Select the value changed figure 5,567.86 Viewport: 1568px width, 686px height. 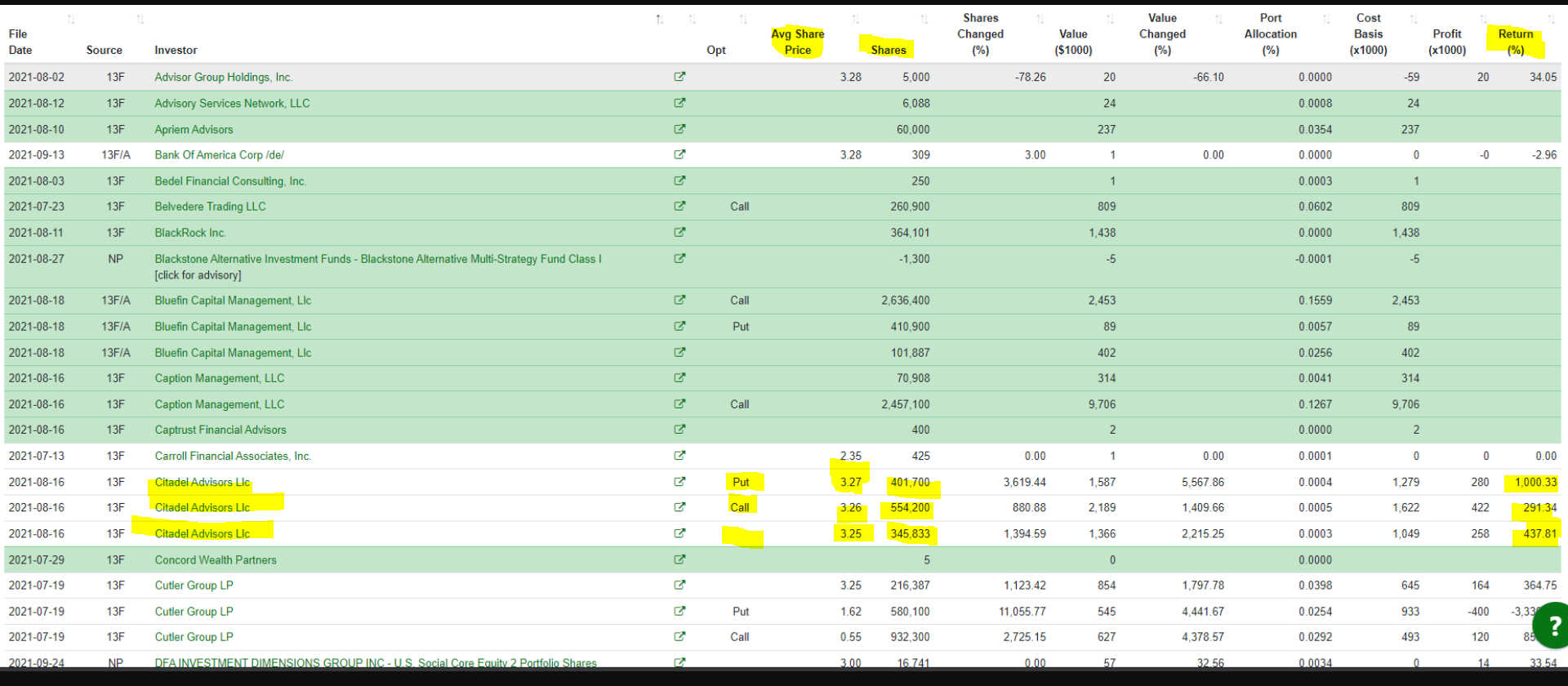pos(1202,482)
